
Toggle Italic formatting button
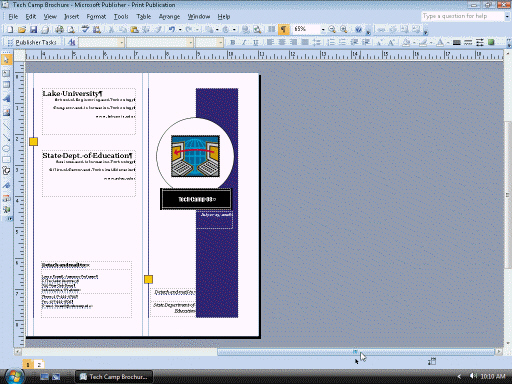244,42
